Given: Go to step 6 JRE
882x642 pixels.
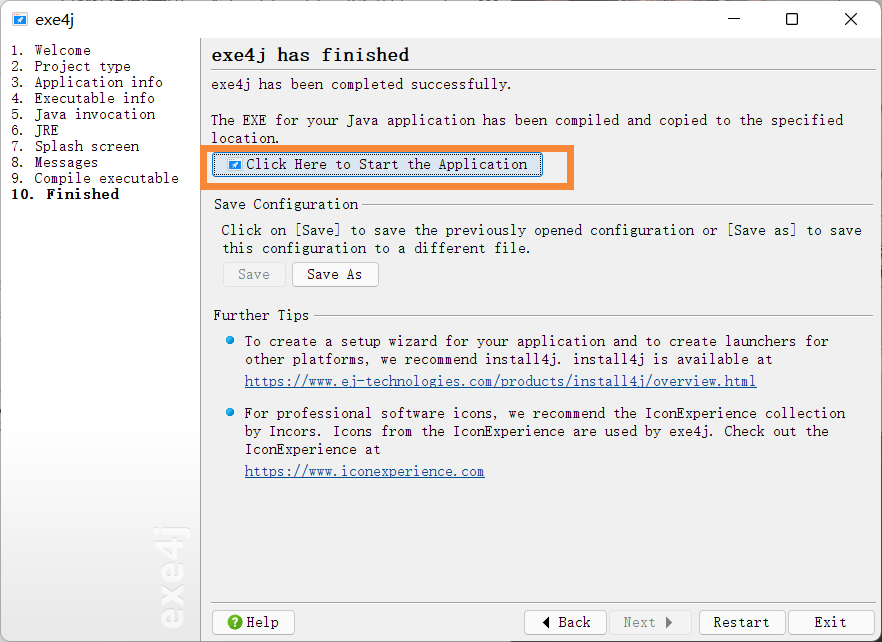Looking at the screenshot, I should tap(35, 131).
